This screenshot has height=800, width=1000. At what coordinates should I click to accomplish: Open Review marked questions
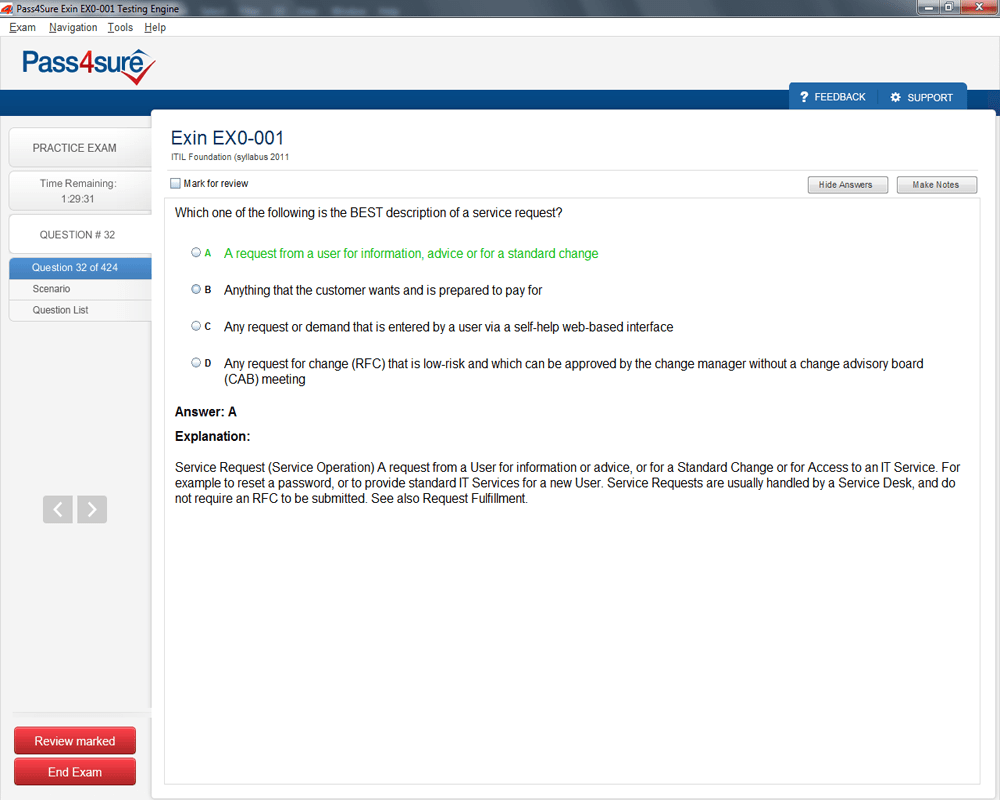coord(75,741)
